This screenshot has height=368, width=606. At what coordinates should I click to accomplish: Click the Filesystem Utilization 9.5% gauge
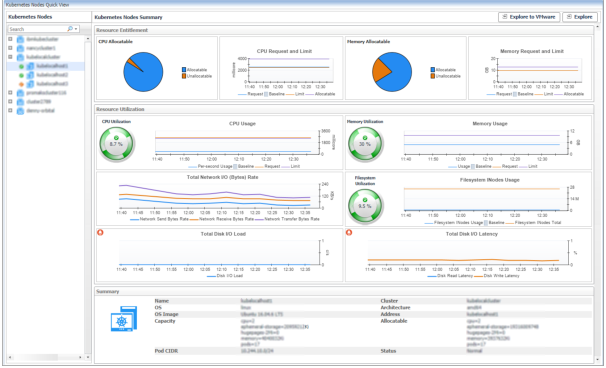(365, 206)
